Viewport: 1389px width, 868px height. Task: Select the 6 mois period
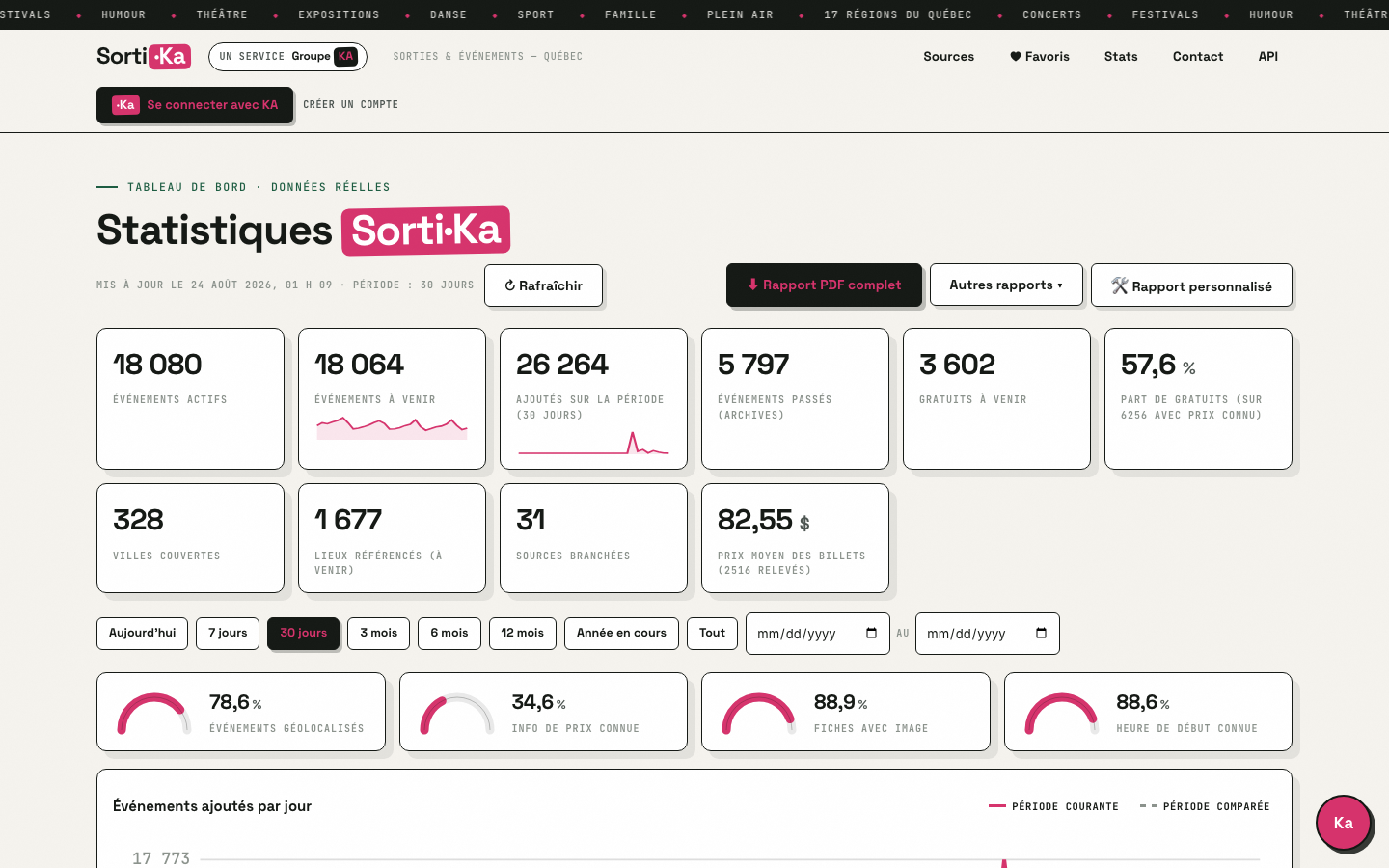tap(449, 634)
